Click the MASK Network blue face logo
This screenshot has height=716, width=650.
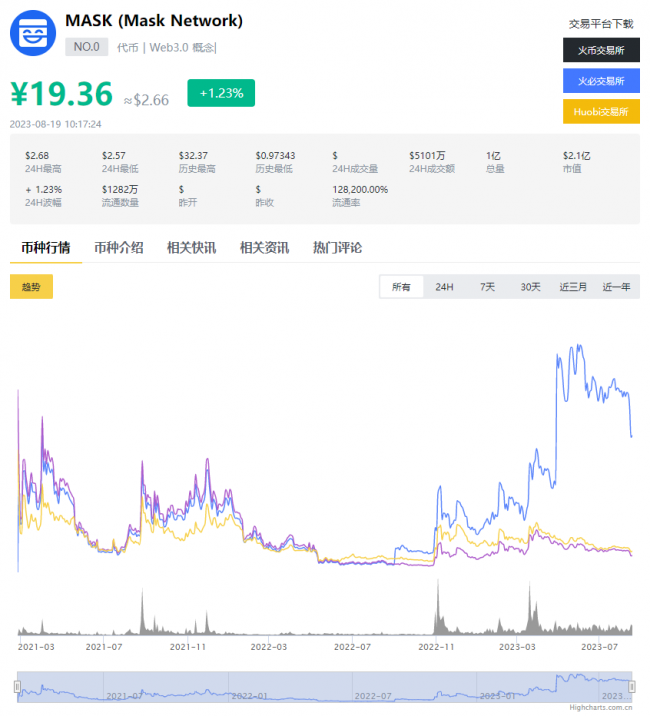(x=33, y=33)
